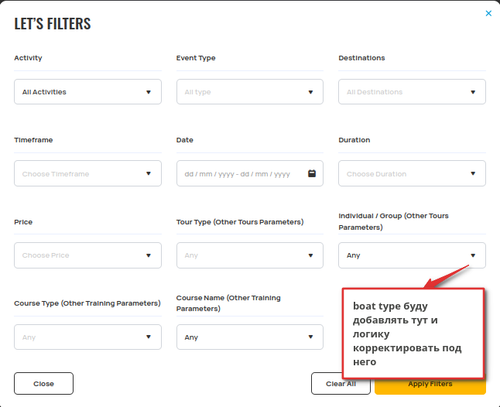Screen dimensions: 500x407
Task: Click the Date range input field
Action: point(250,173)
